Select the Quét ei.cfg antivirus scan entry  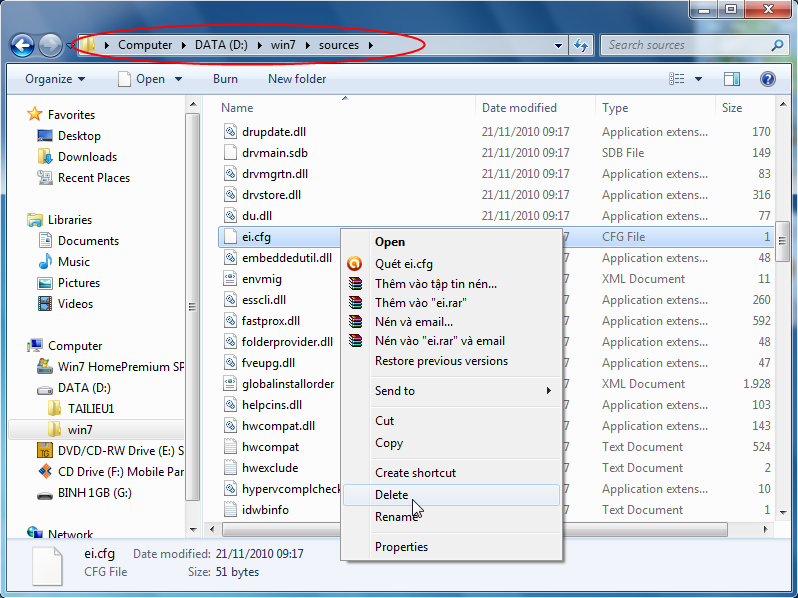coord(403,264)
